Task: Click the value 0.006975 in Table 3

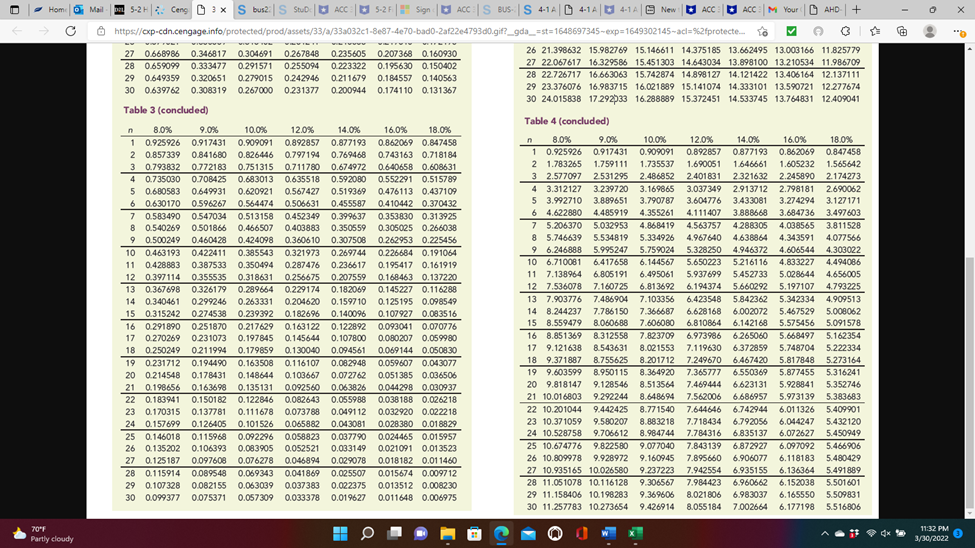Action: 439,498
